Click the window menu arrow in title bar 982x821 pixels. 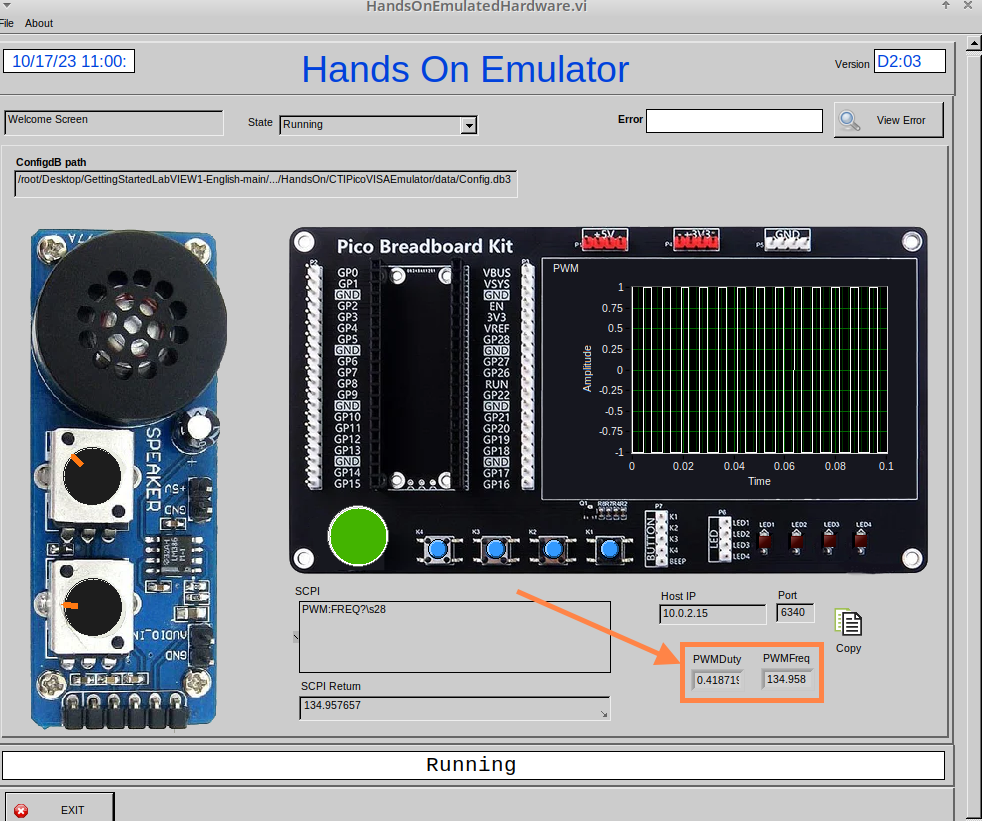tap(7, 6)
